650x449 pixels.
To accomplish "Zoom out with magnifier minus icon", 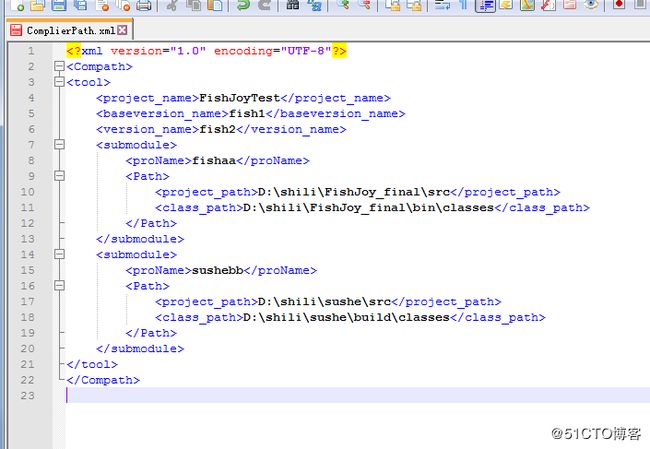I will pos(365,4).
